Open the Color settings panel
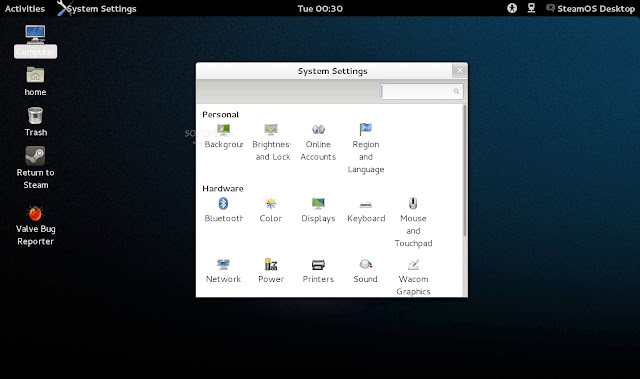 (x=271, y=210)
